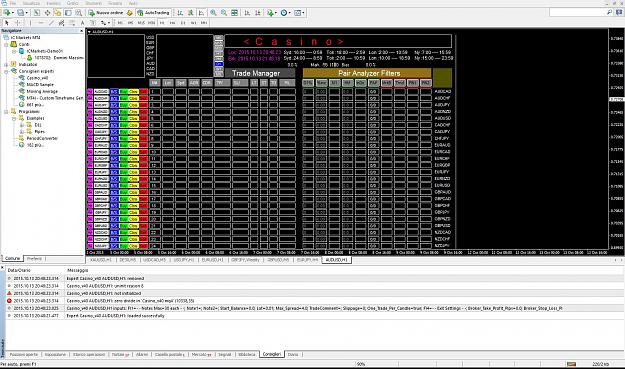Select Casino_v40 expert in Navigator
The height and width of the screenshot is (369, 625).
37,78
